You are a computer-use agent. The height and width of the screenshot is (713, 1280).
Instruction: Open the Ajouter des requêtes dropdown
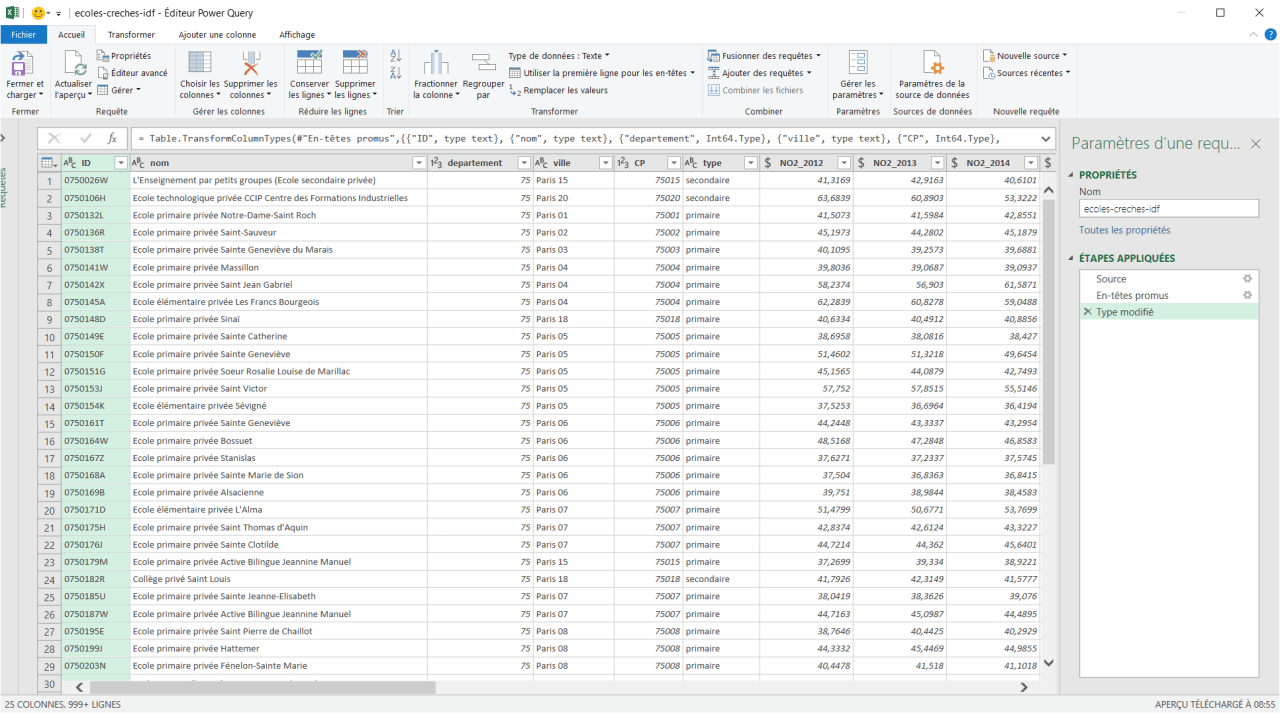coord(759,73)
